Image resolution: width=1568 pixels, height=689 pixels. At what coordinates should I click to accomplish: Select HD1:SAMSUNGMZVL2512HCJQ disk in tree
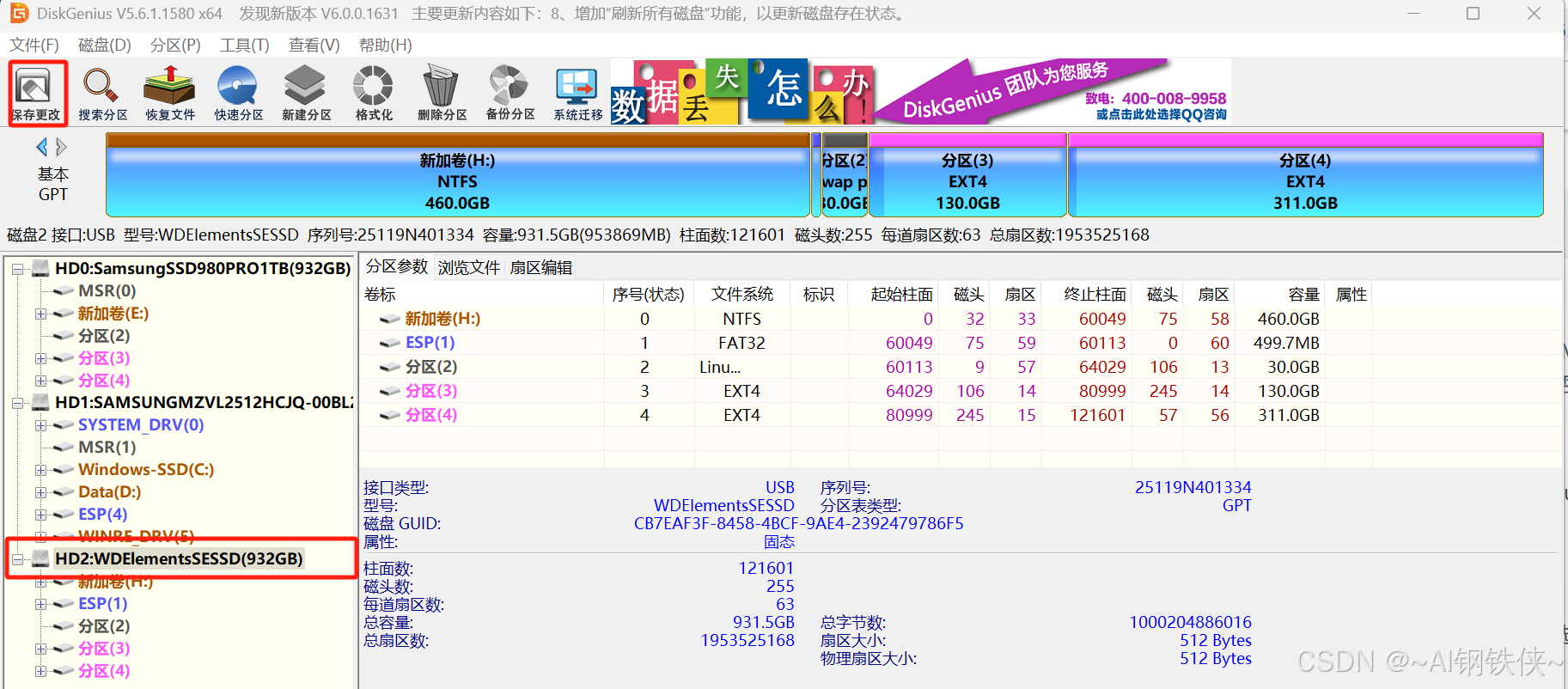click(204, 402)
